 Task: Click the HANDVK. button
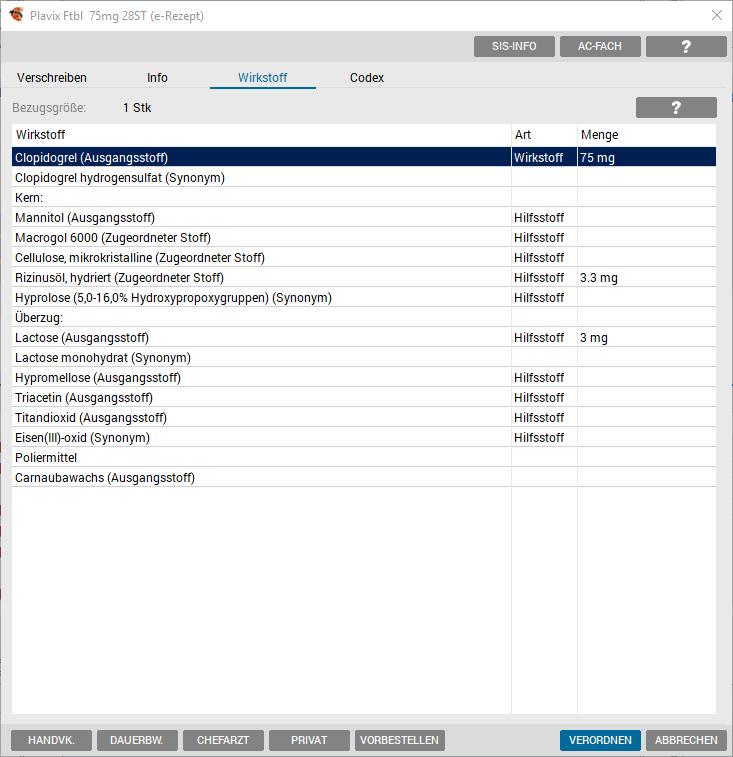click(x=51, y=740)
